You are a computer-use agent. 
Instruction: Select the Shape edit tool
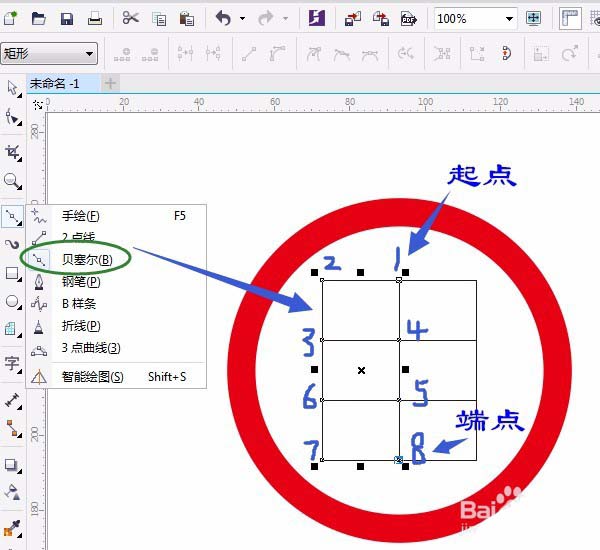pos(13,117)
